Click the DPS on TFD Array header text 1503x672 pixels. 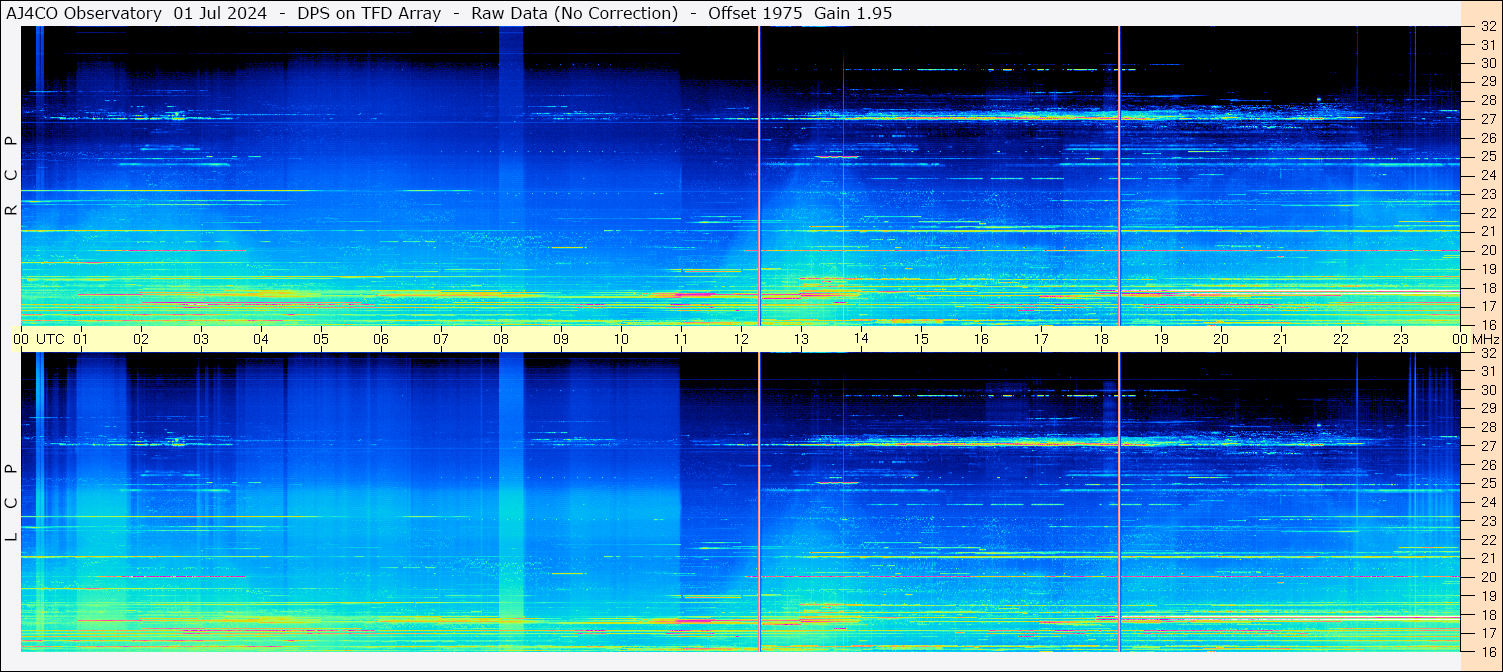369,13
